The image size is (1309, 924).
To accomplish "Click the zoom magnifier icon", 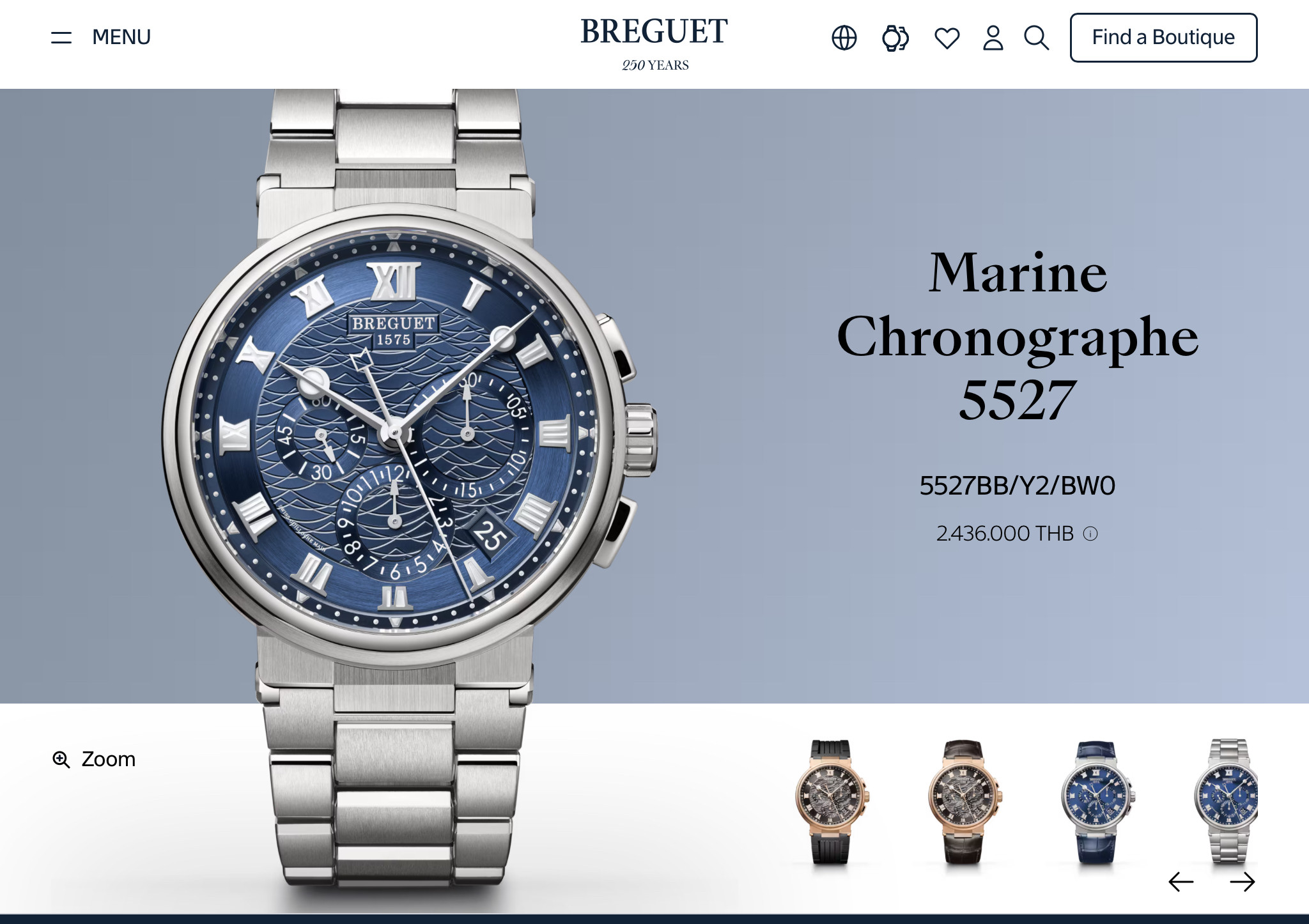I will click(61, 759).
